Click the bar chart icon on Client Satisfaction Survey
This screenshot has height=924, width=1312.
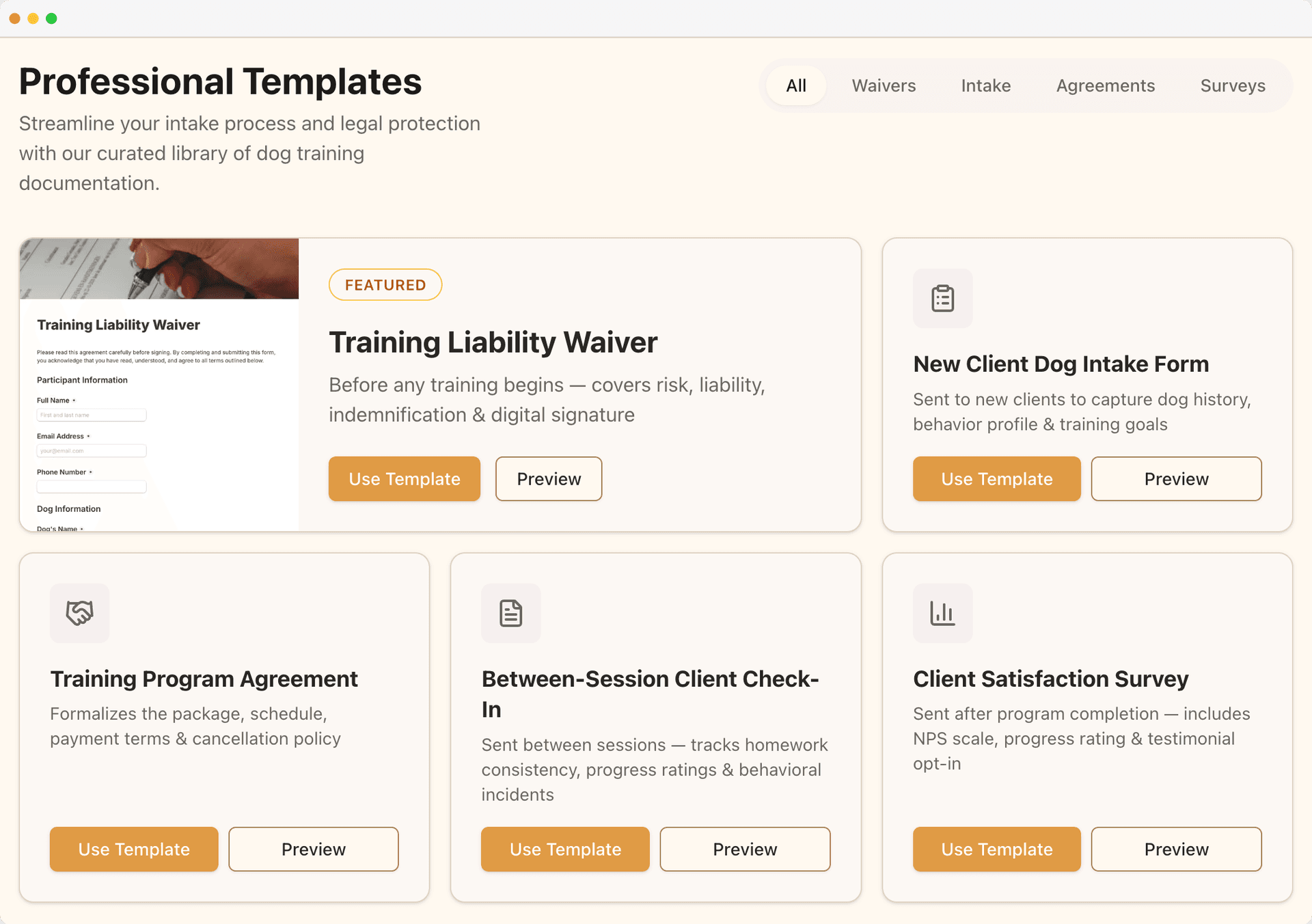click(942, 613)
